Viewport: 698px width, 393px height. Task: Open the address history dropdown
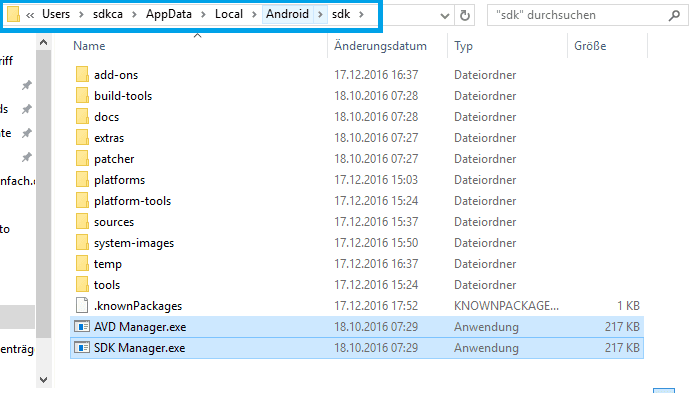444,16
